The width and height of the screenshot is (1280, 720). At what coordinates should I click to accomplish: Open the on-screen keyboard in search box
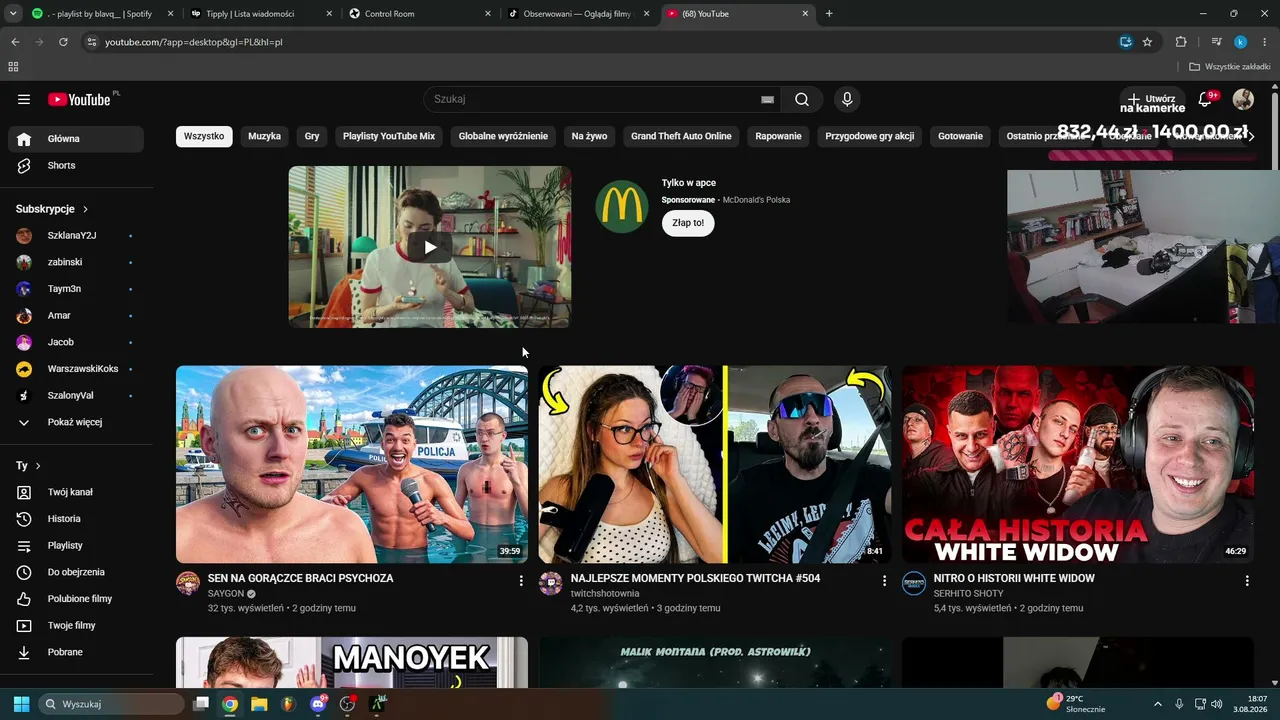tap(767, 99)
